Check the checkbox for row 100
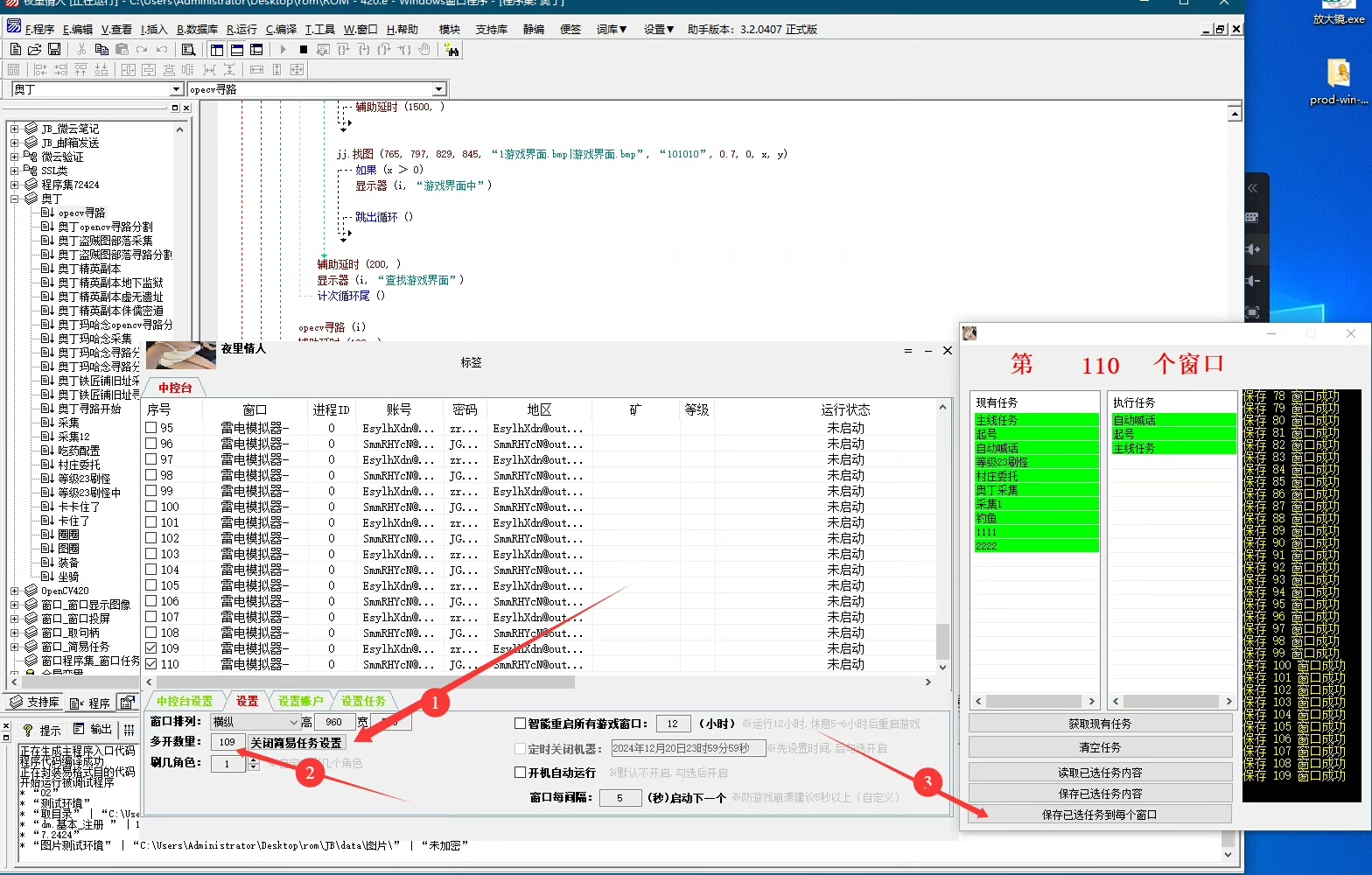The width and height of the screenshot is (1372, 875). (x=151, y=507)
